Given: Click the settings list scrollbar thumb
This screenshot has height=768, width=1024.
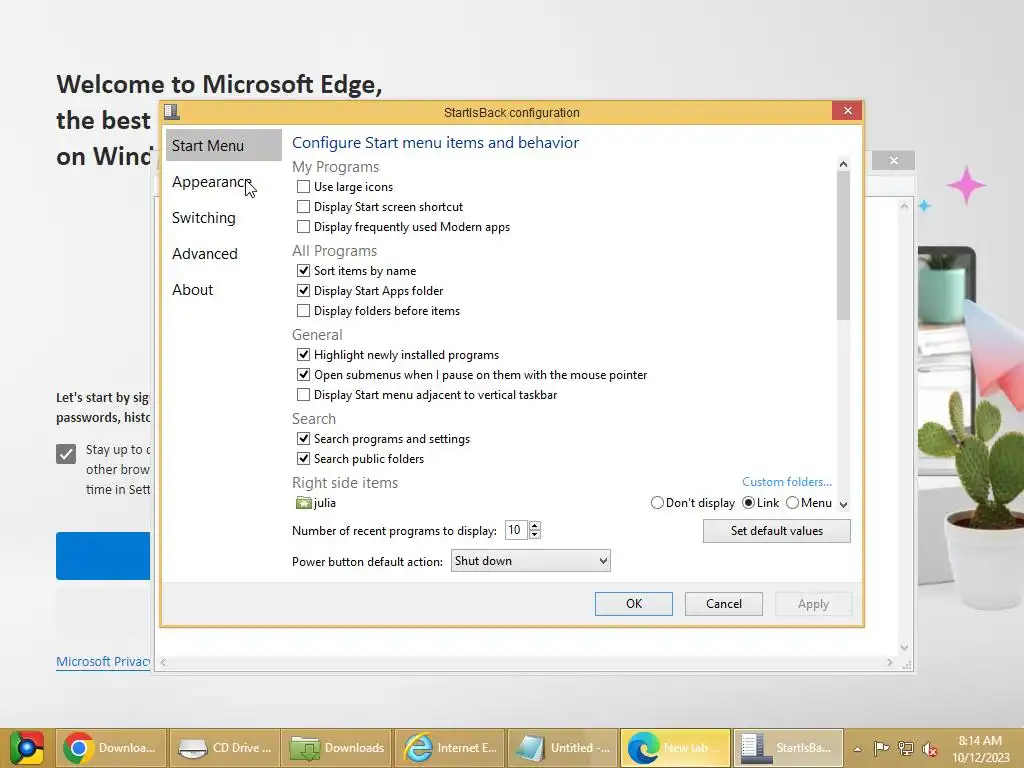Looking at the screenshot, I should pos(843,246).
